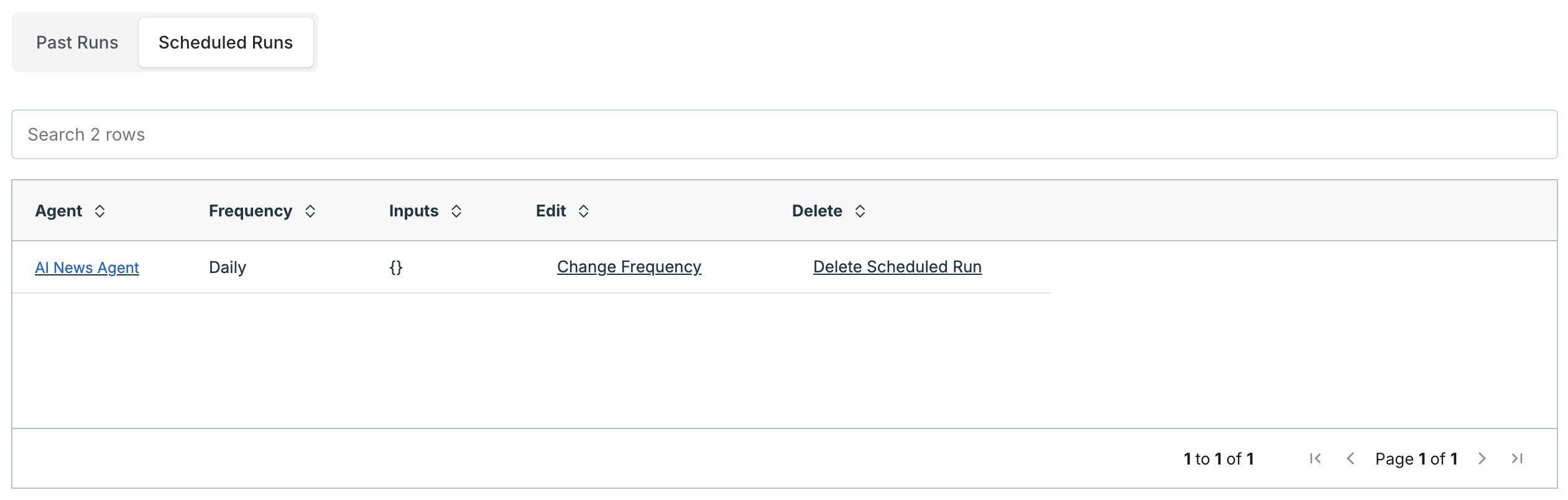Focus the Search 2 rows field

click(x=784, y=134)
